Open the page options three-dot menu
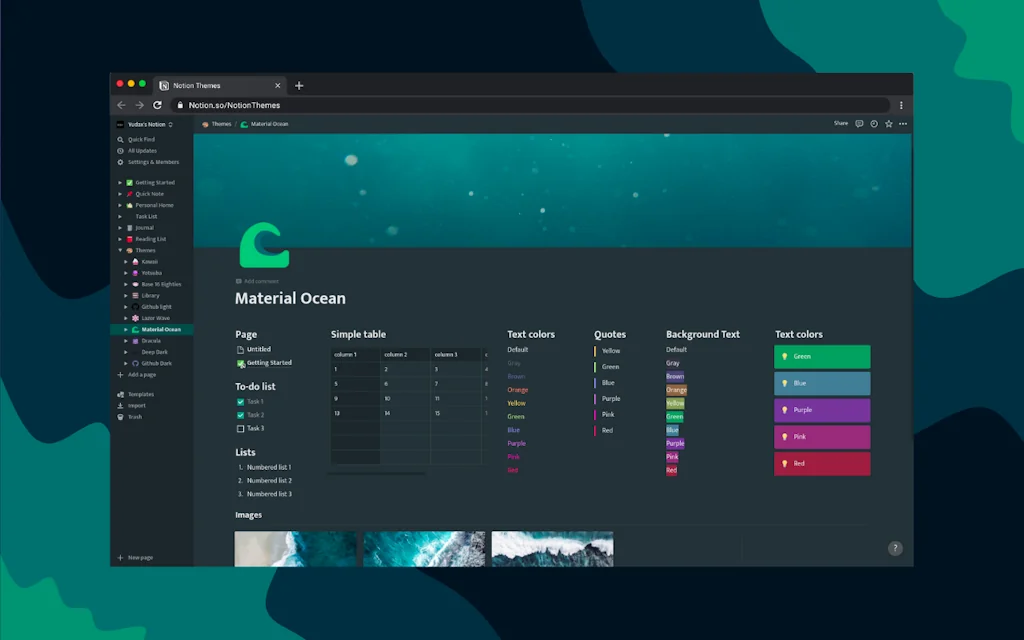Screen dimensions: 1024x640 click(x=903, y=123)
